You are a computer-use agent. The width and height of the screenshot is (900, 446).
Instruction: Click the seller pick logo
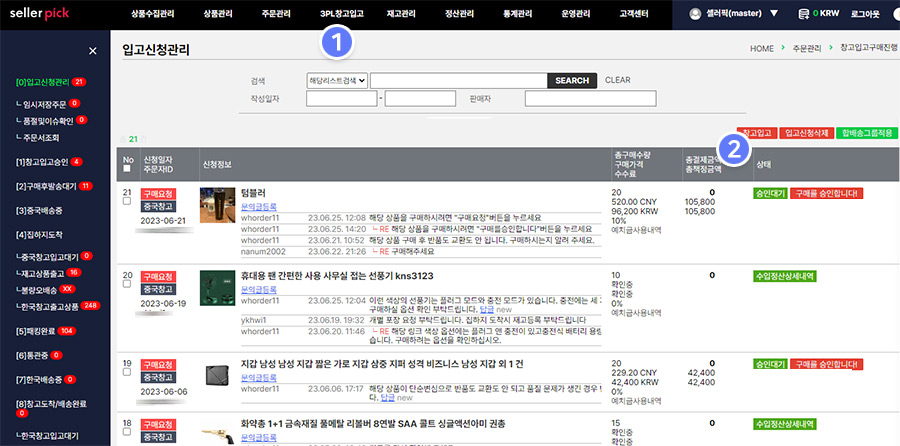[x=47, y=14]
